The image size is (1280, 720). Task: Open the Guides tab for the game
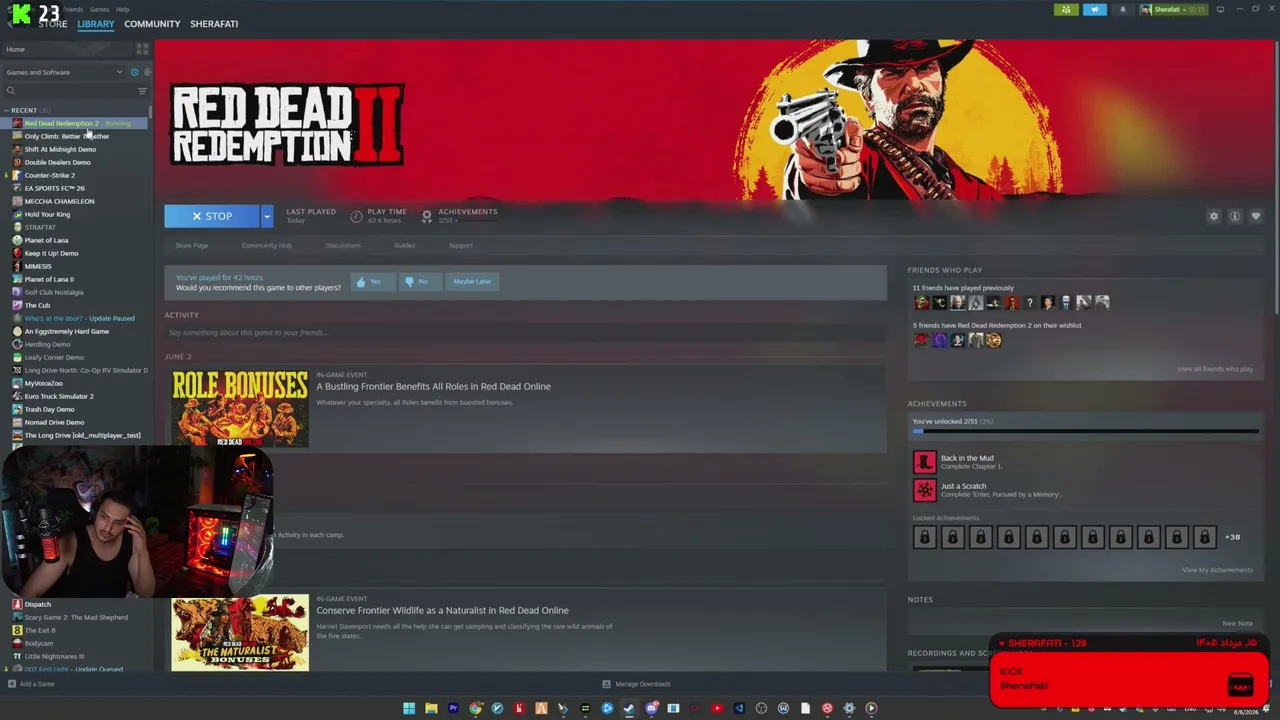point(405,245)
